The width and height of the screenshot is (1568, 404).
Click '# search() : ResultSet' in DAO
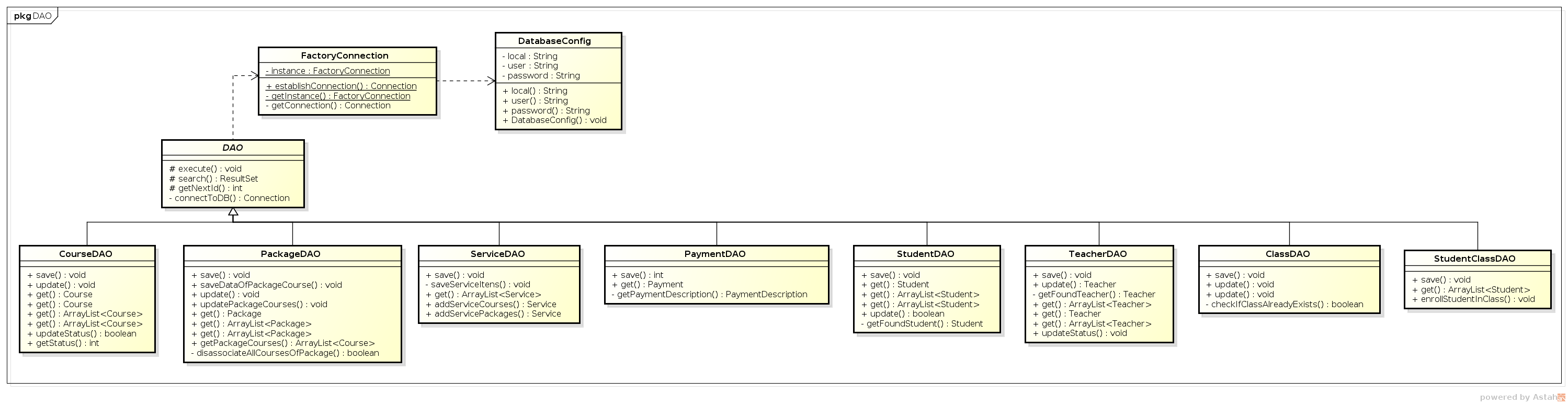214,178
